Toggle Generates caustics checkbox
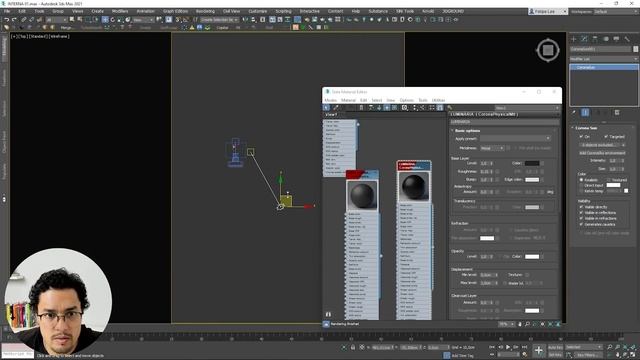The height and width of the screenshot is (360, 640). [x=581, y=224]
